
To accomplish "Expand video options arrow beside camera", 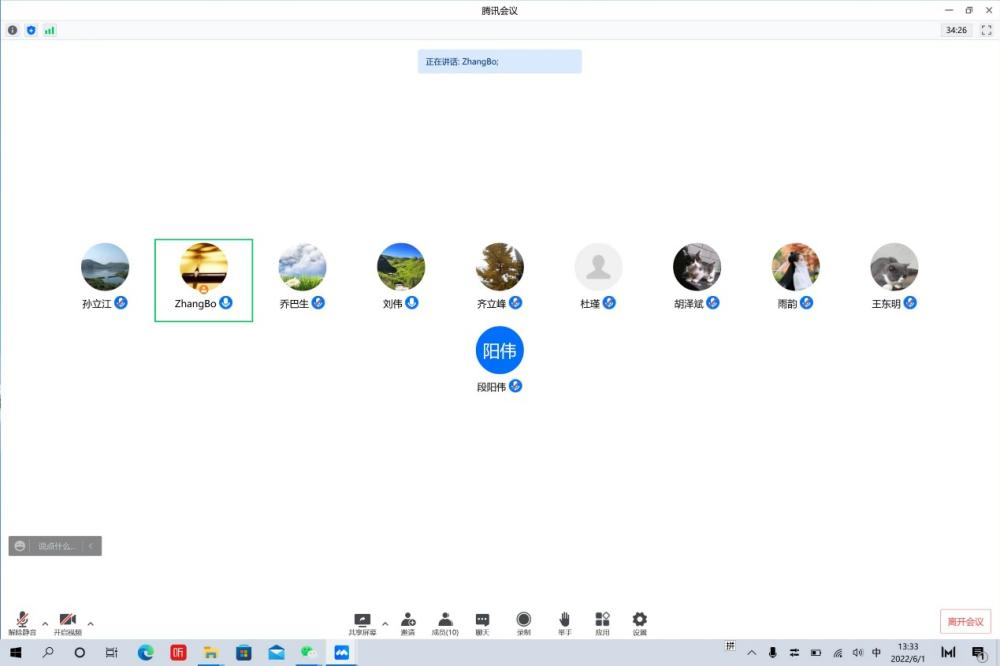I will coord(90,623).
